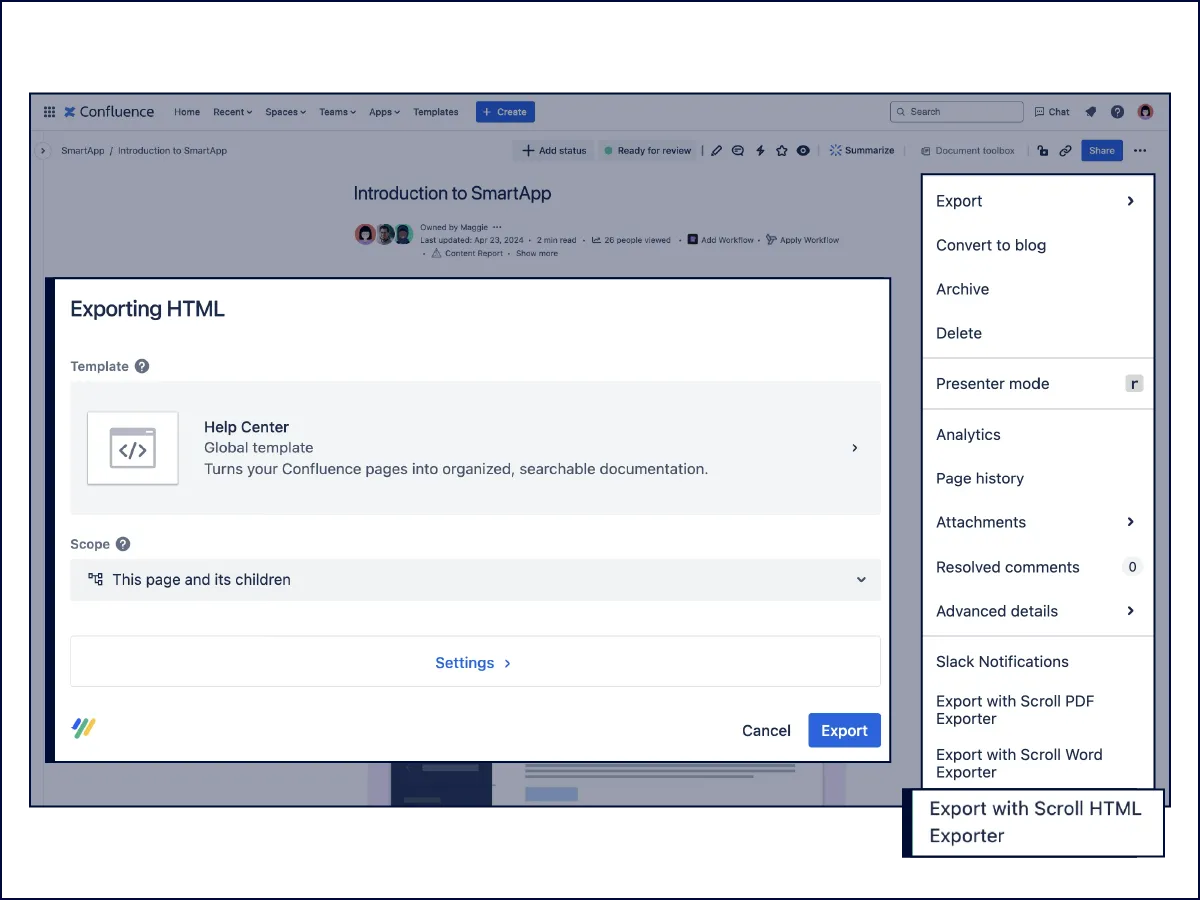Select Presenter mode

1038,384
